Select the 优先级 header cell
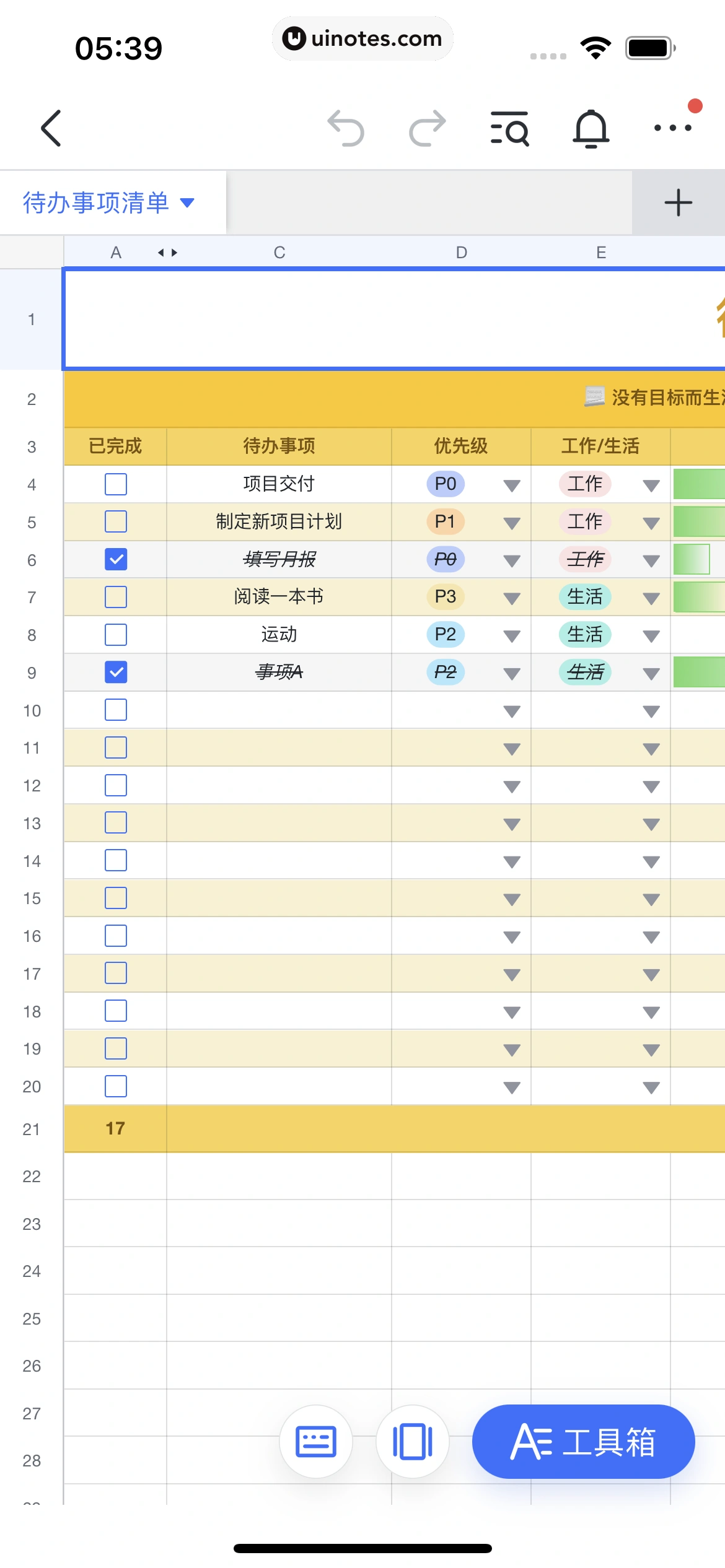 (x=461, y=446)
